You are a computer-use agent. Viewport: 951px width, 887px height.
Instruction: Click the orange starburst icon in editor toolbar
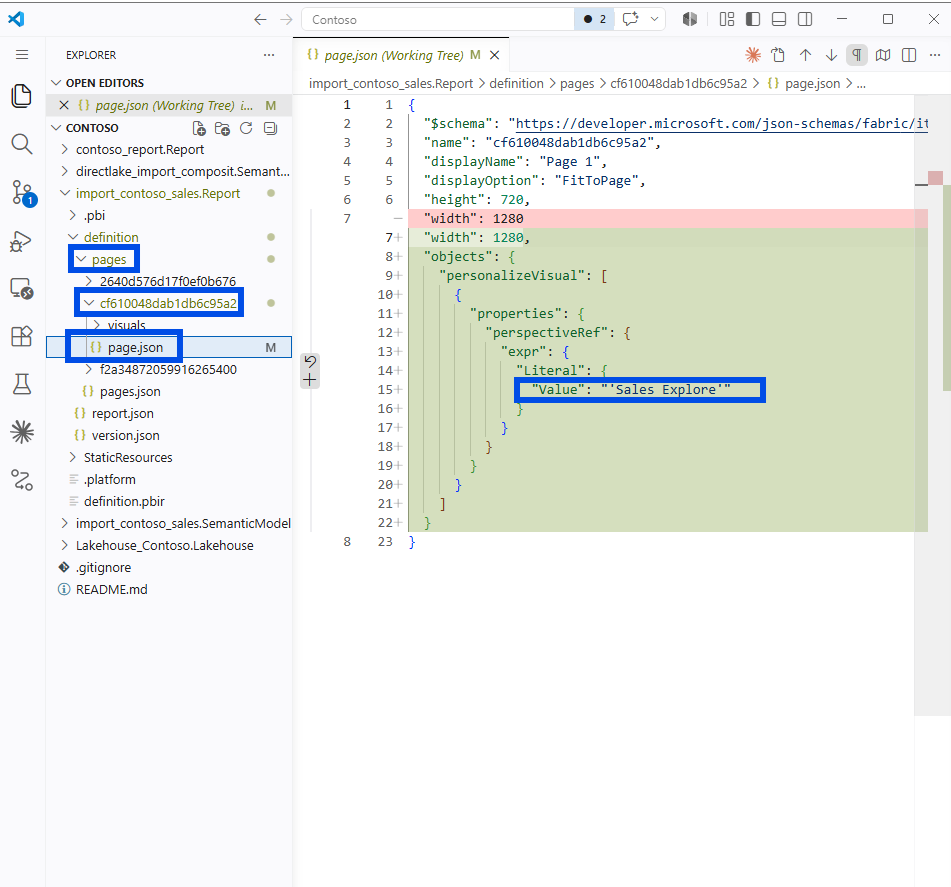coord(753,55)
